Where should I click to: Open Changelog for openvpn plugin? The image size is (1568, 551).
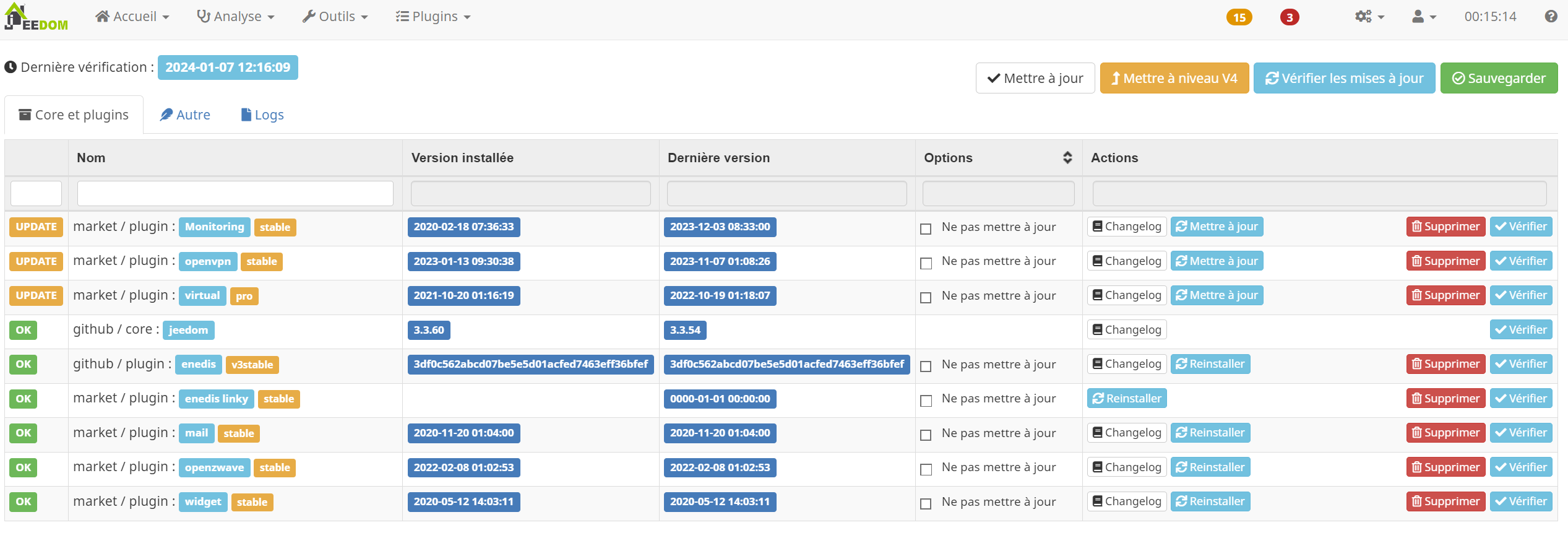coord(1127,261)
